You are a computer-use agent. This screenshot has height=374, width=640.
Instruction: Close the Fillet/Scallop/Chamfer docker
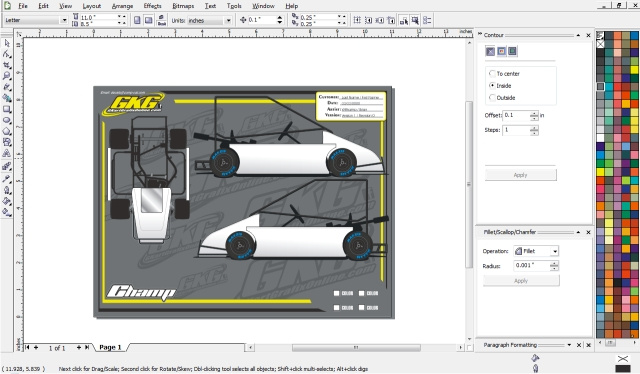pyautogui.click(x=588, y=232)
